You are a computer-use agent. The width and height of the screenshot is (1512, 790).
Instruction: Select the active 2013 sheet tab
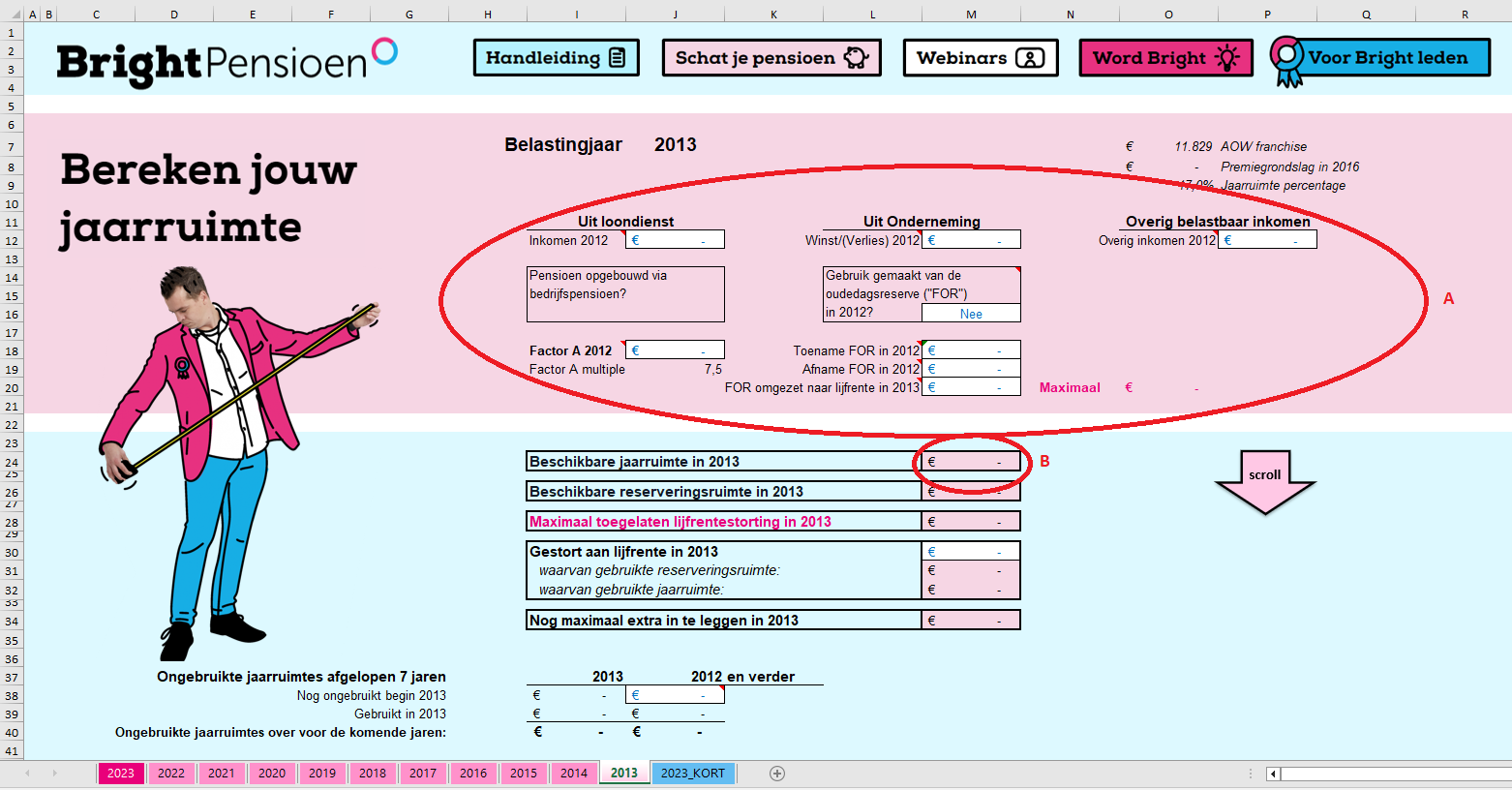click(624, 773)
